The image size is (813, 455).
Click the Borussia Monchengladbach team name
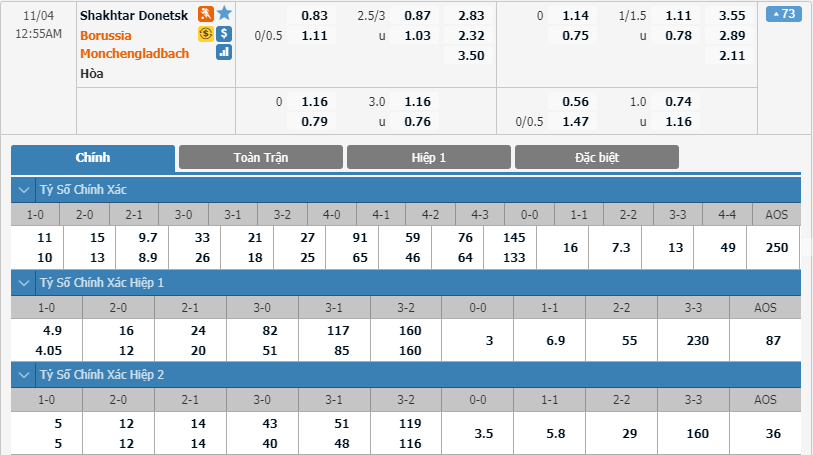click(x=134, y=45)
